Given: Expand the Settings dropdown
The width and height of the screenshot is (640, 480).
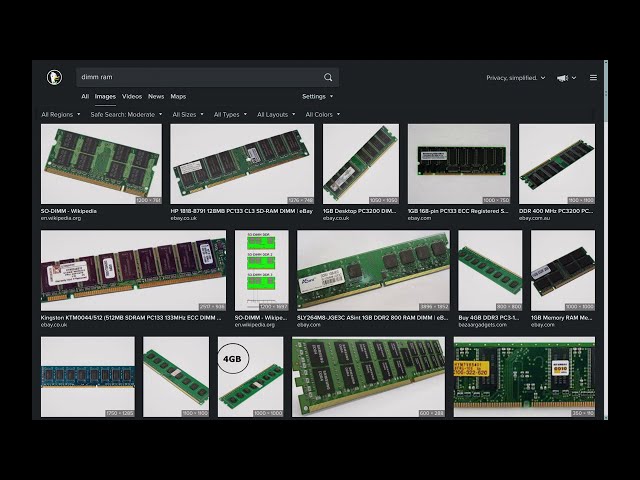Looking at the screenshot, I should (x=318, y=96).
